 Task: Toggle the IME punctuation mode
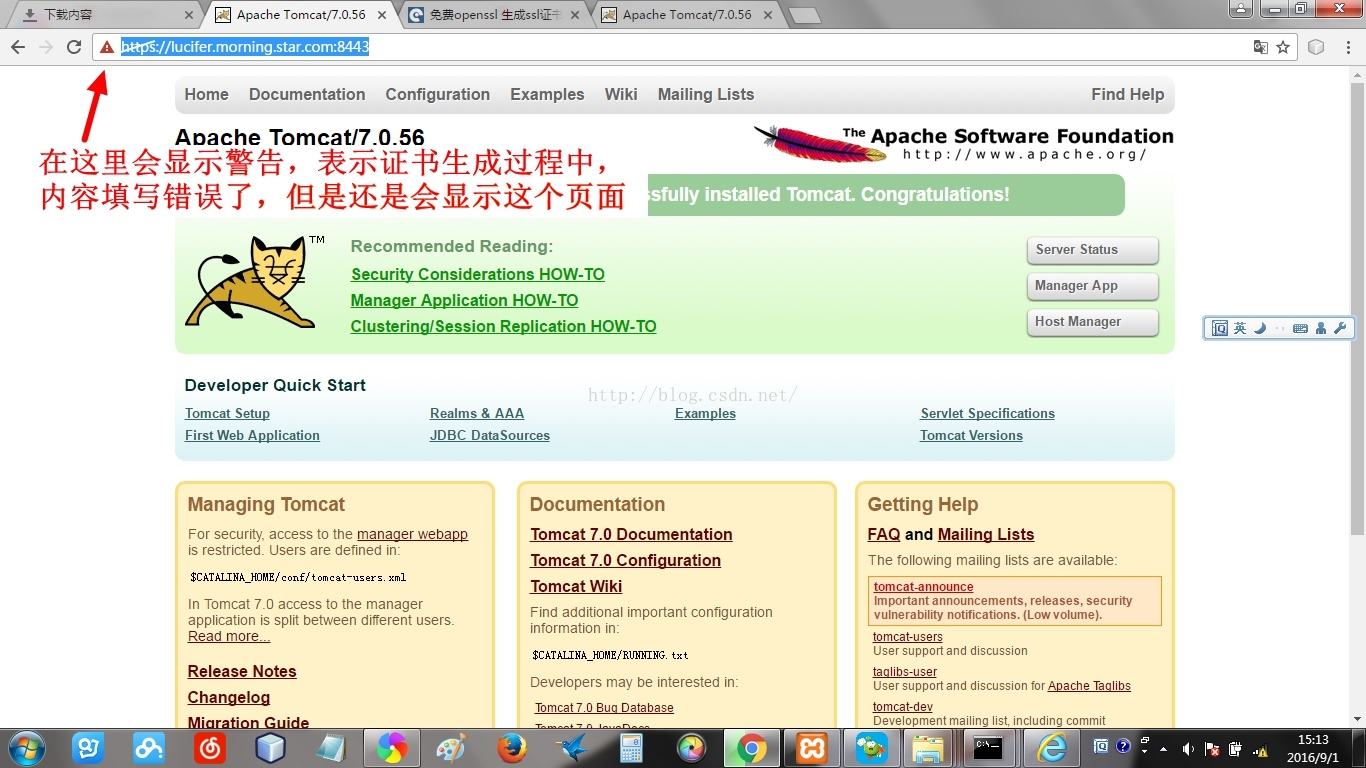click(x=1280, y=328)
